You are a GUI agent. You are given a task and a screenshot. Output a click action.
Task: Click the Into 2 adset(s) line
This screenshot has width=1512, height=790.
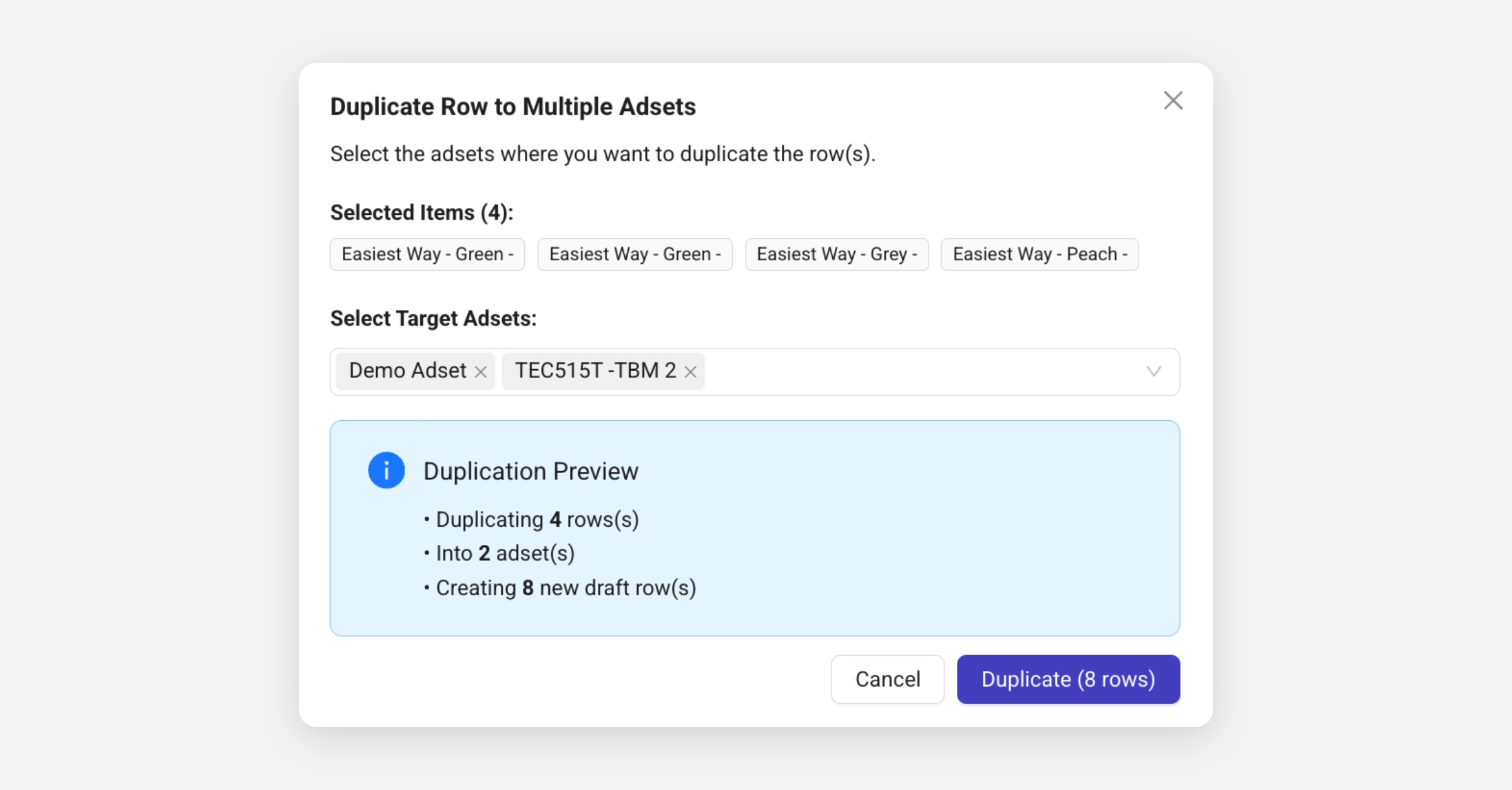(505, 553)
